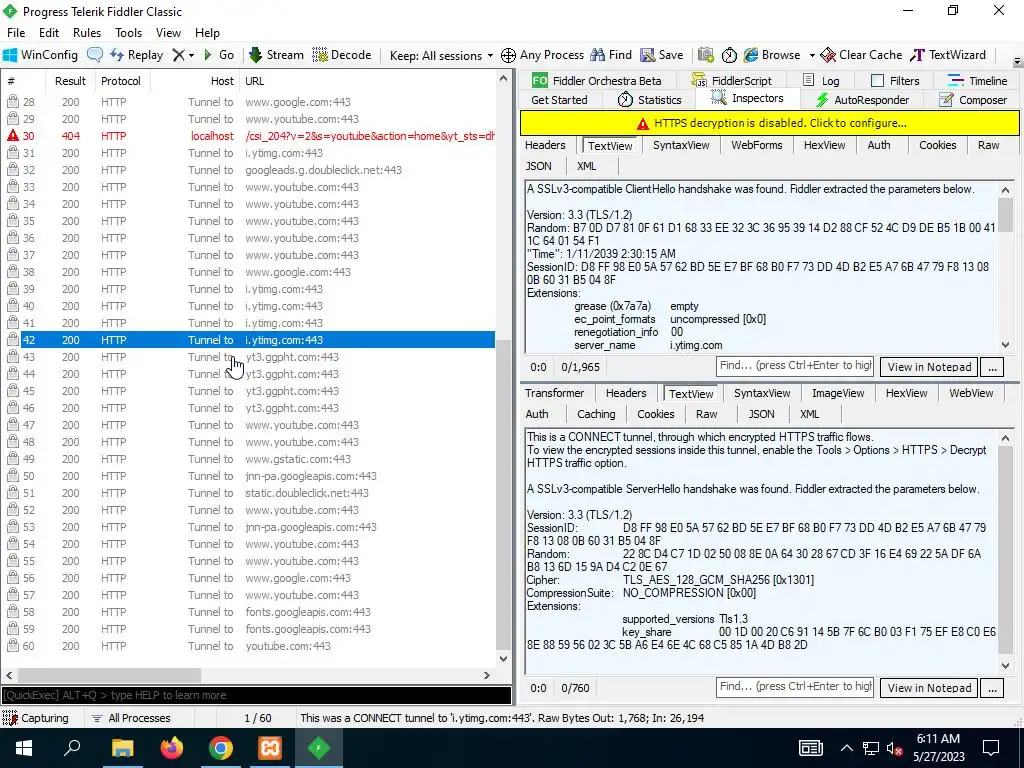Viewport: 1024px width, 768px height.
Task: Select session 32 googleads.g.doubleclick.net:443
Action: pos(251,170)
